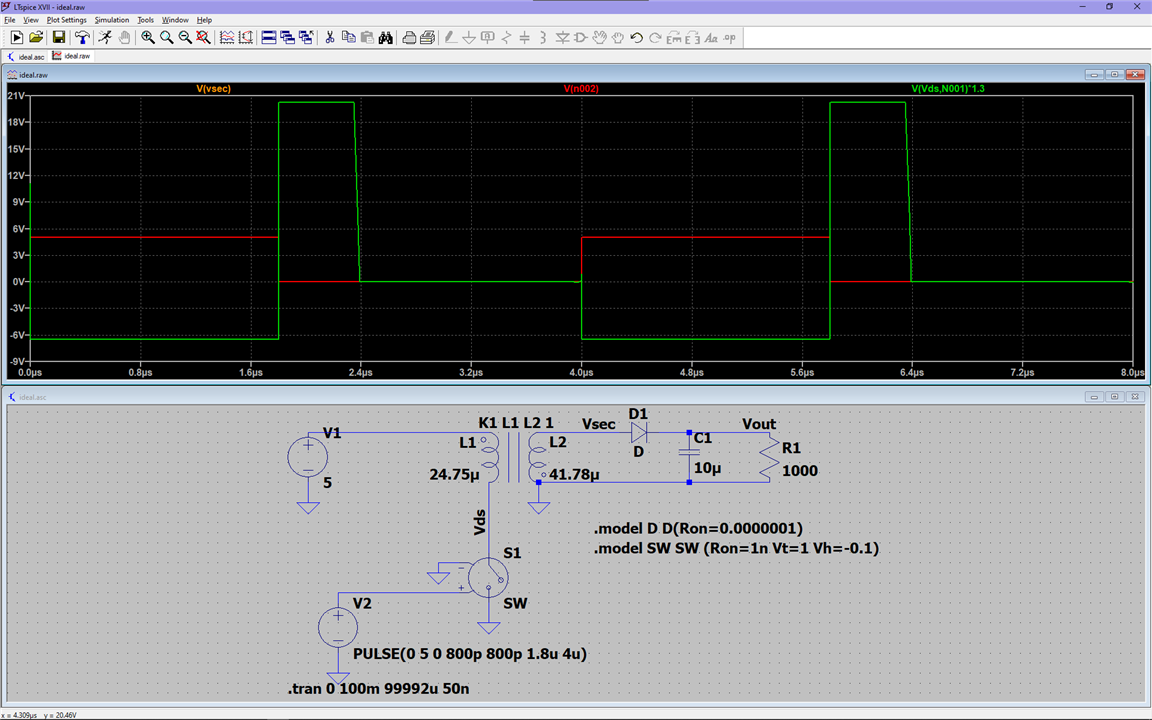The image size is (1152, 720).
Task: Open the Control Panel hammer icon
Action: 82,38
